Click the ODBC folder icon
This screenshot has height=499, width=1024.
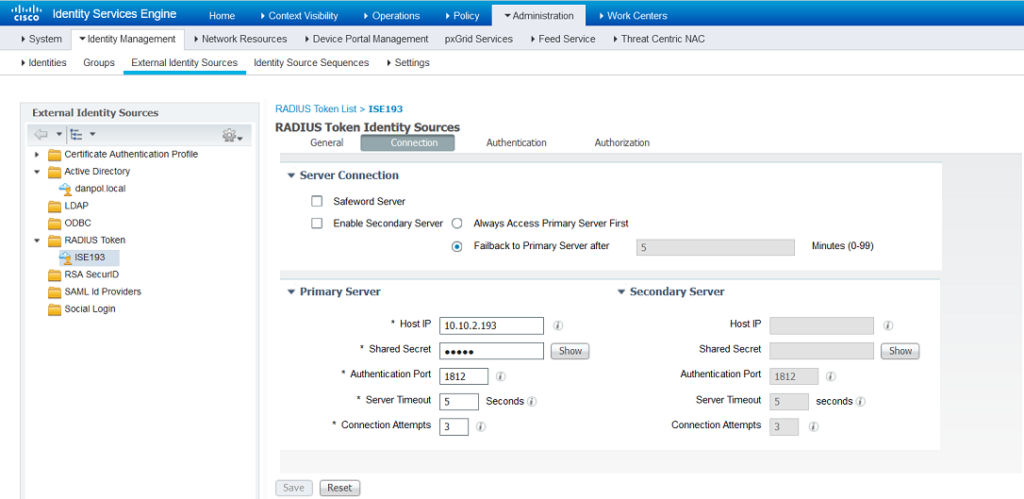55,223
